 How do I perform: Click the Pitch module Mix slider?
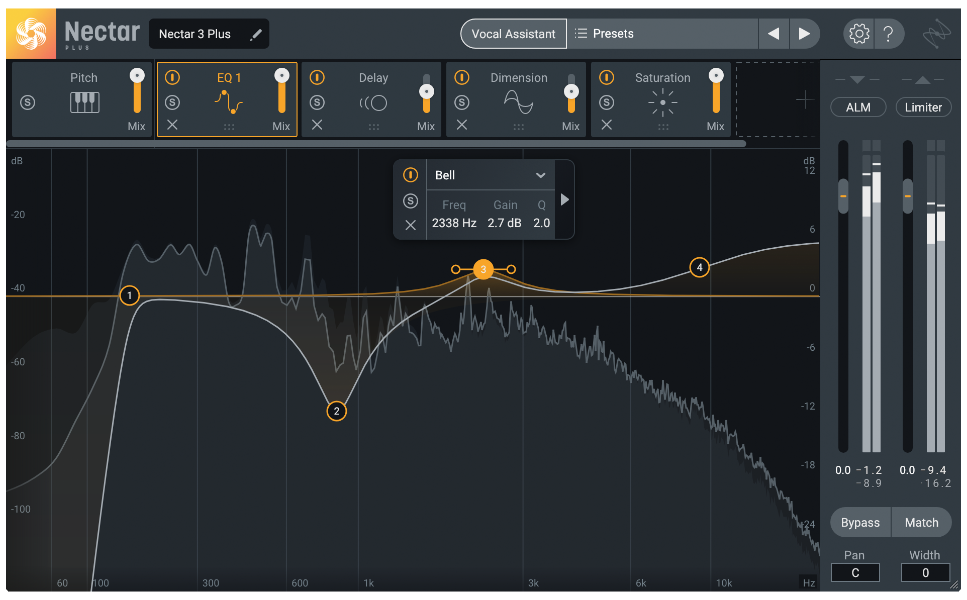(x=137, y=91)
